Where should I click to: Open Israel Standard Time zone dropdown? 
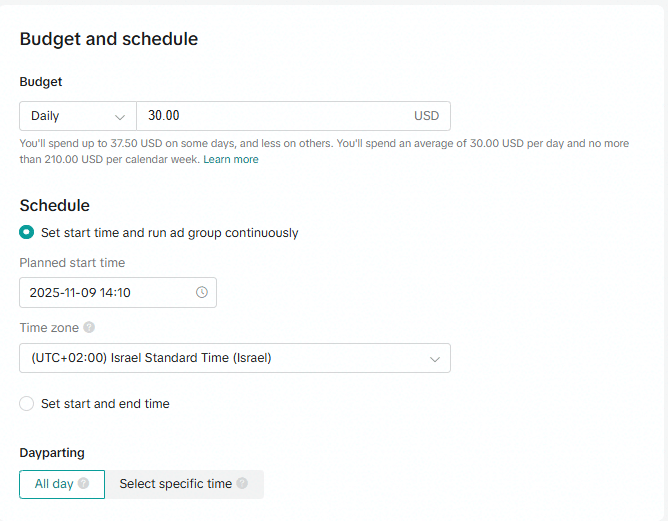(234, 358)
